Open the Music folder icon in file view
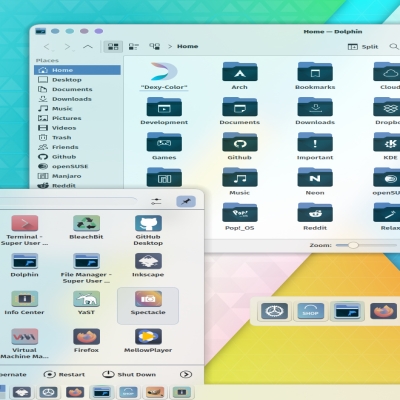400x400 pixels. coord(240,182)
